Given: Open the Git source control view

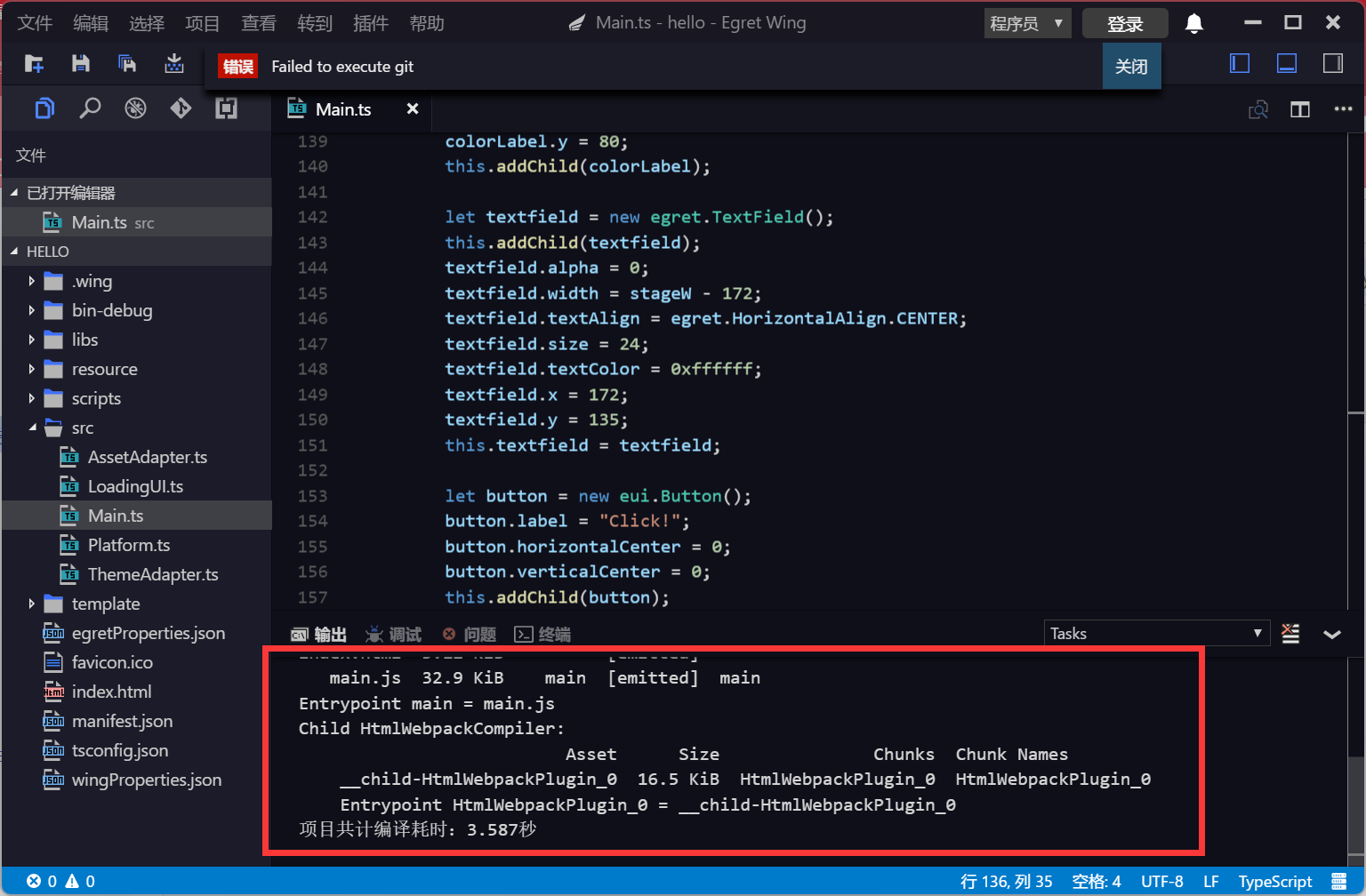Looking at the screenshot, I should 181,108.
